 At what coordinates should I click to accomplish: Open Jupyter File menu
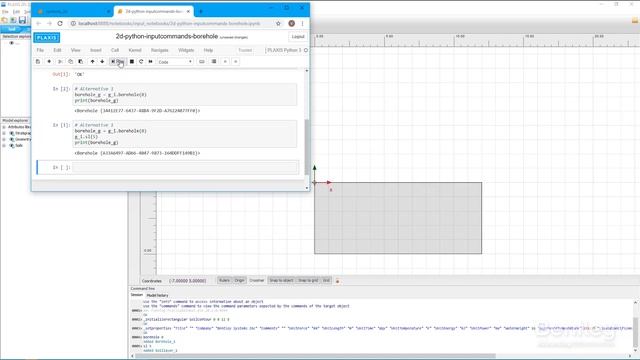tap(40, 50)
